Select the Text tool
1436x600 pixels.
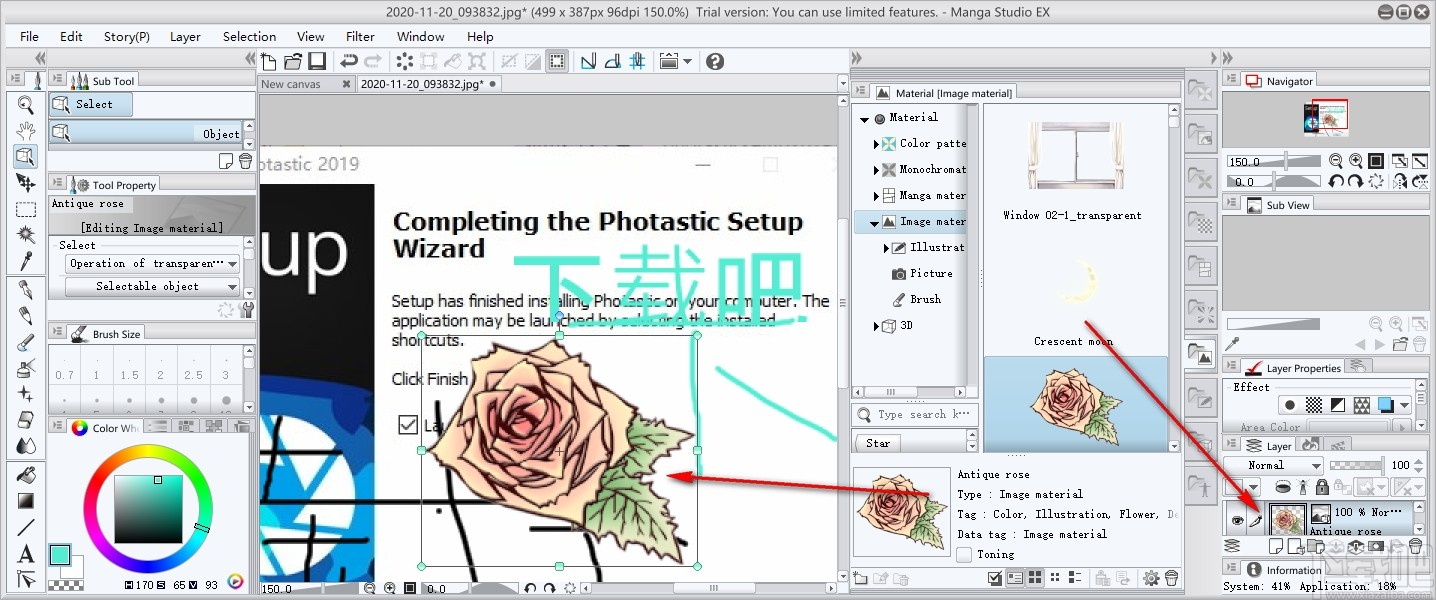[x=26, y=553]
